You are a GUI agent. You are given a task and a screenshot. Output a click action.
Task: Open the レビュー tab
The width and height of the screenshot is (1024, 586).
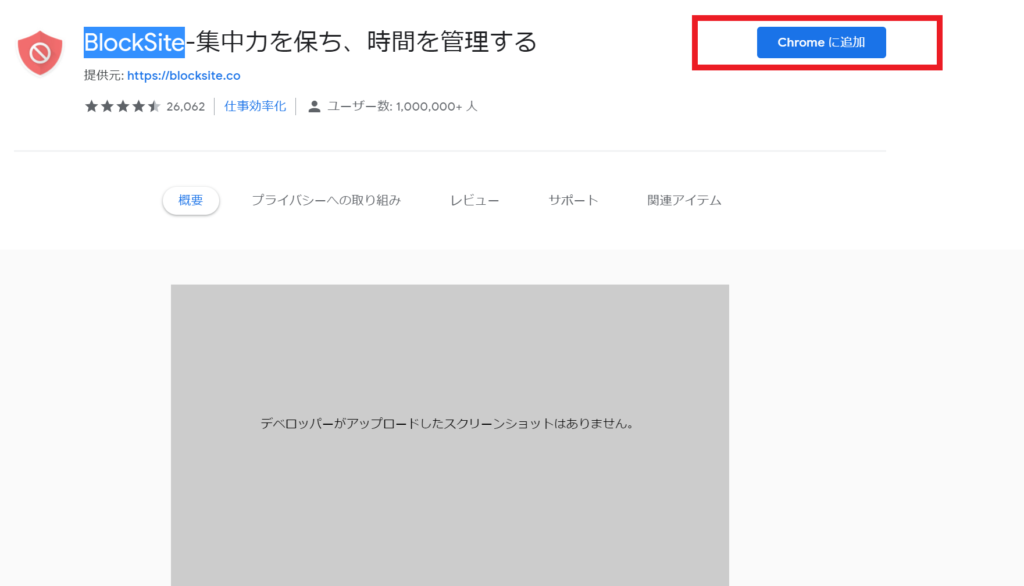click(x=474, y=201)
